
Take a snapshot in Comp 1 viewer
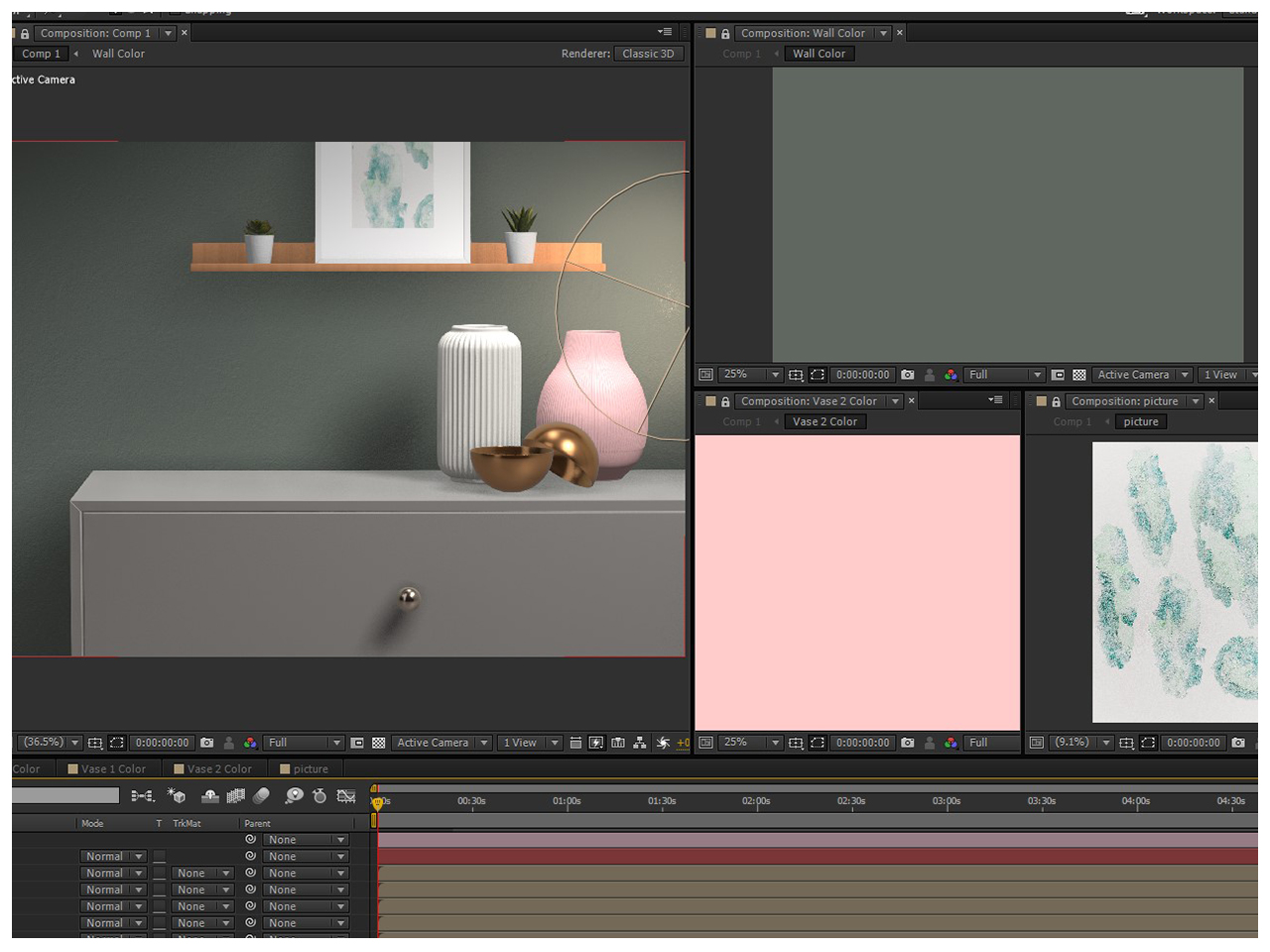point(206,743)
